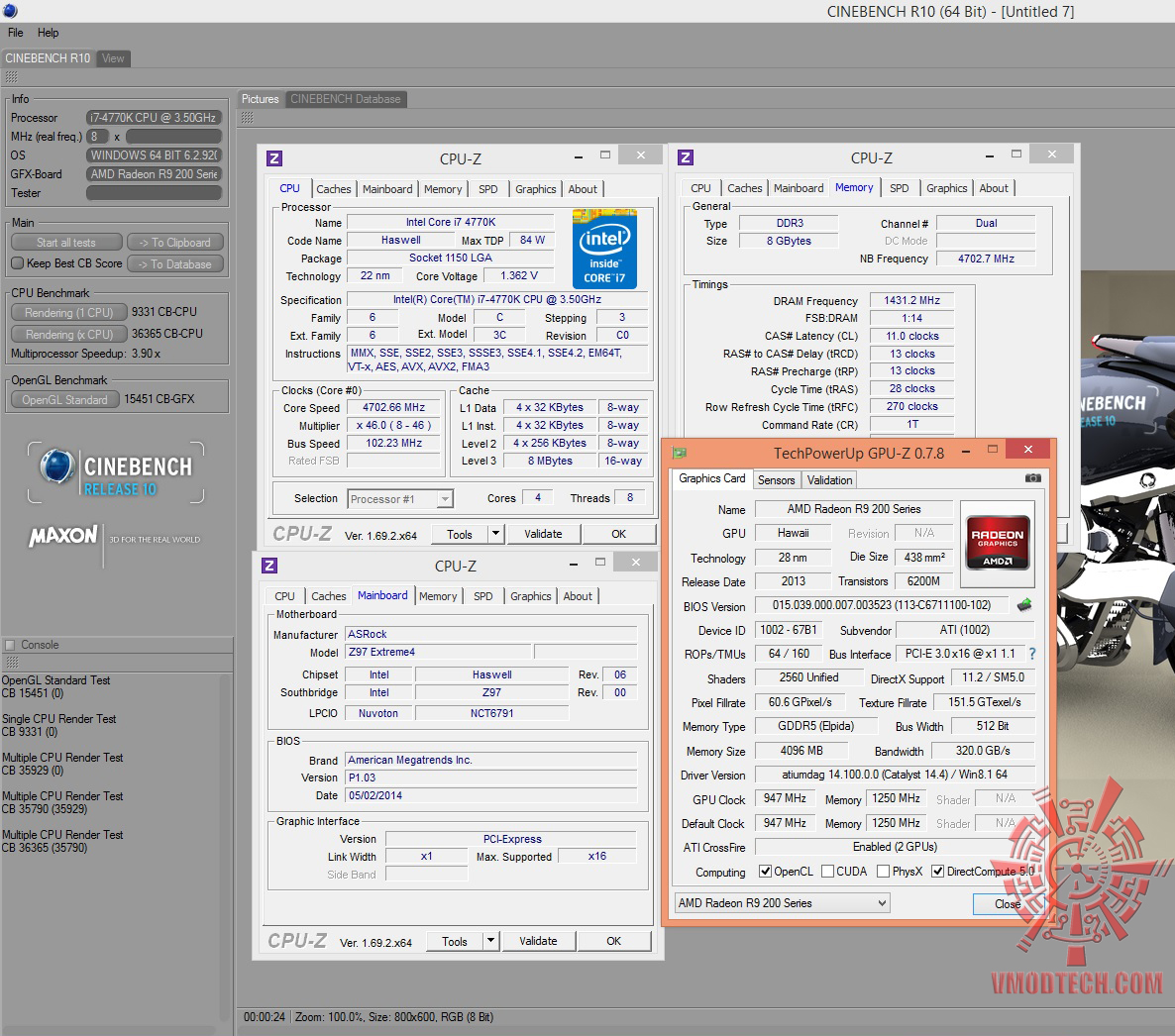Click the grip handle below Console header
Screen dimensions: 1175x1036
(x=11, y=663)
